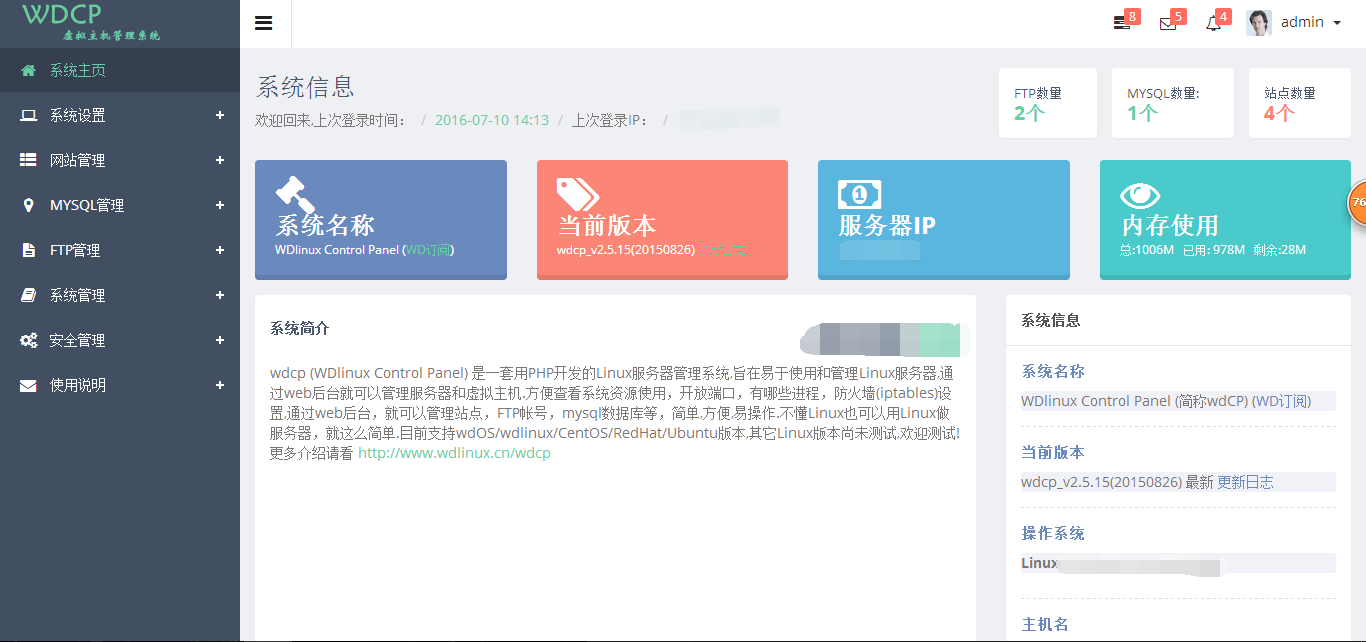Click the 系统信息 page title
Image resolution: width=1366 pixels, height=642 pixels.
pyautogui.click(x=306, y=87)
